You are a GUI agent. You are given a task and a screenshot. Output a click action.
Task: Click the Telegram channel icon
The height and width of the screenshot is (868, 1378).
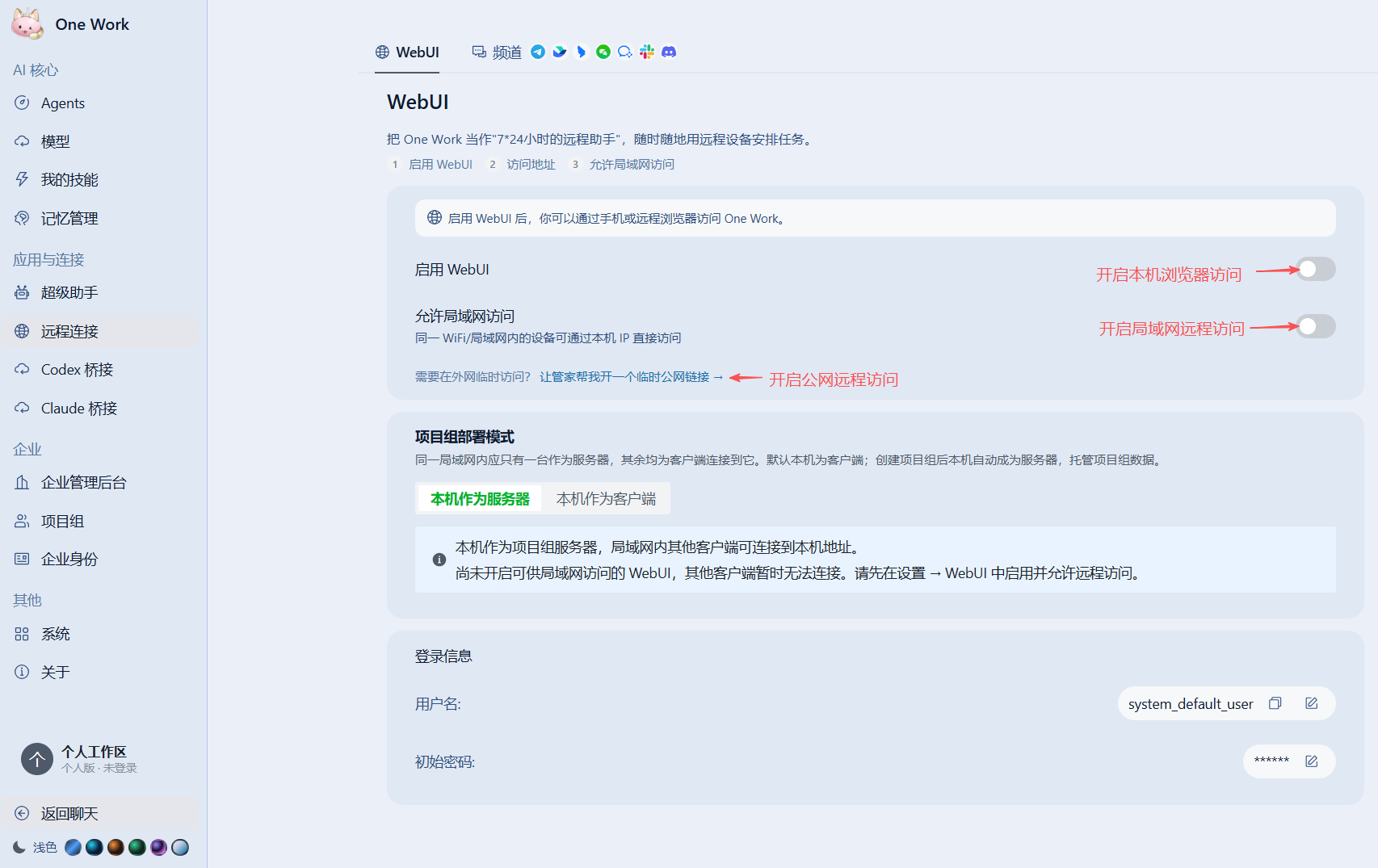(x=538, y=52)
